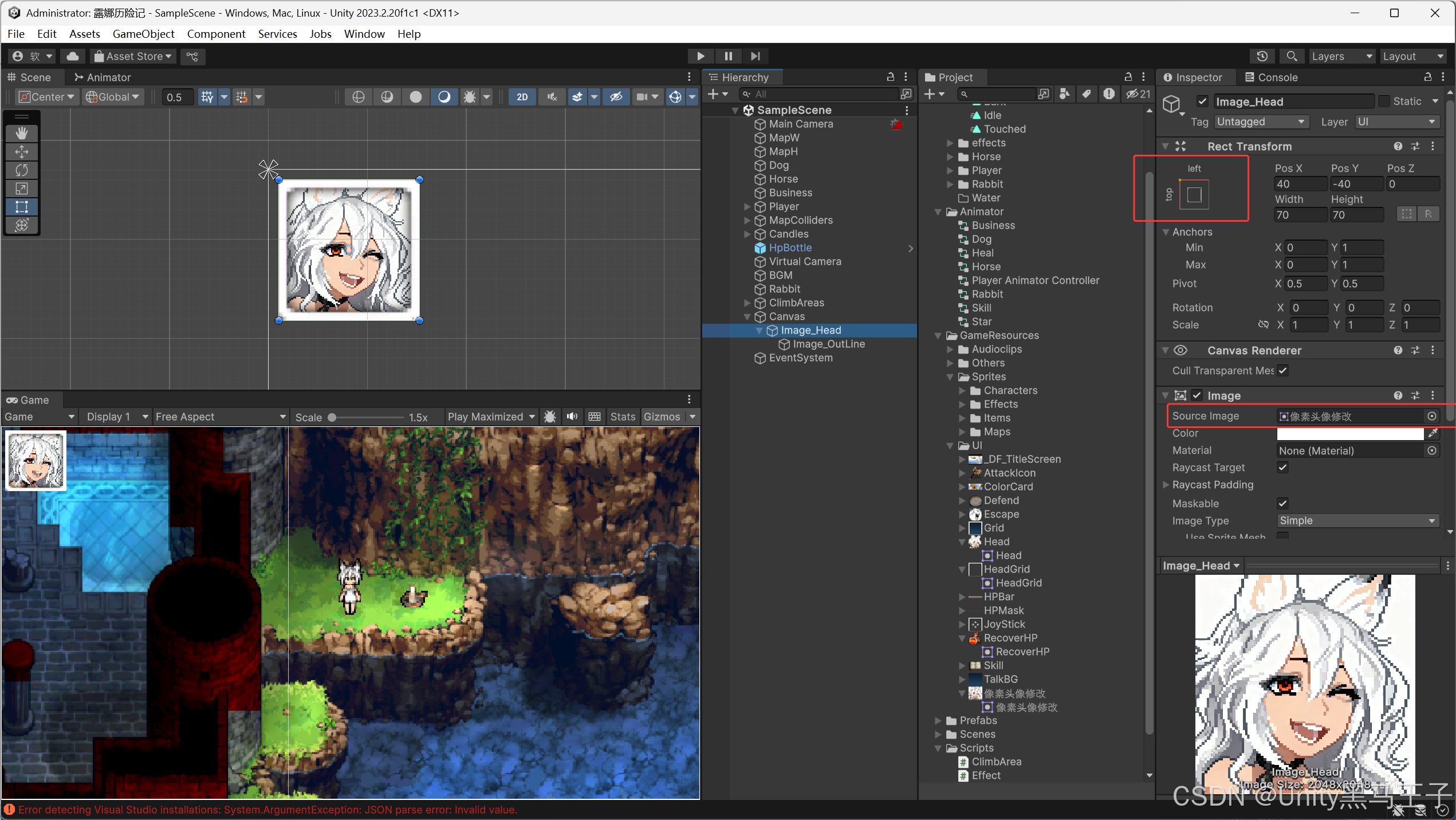Toggle the Stats button in Game view

pos(623,417)
